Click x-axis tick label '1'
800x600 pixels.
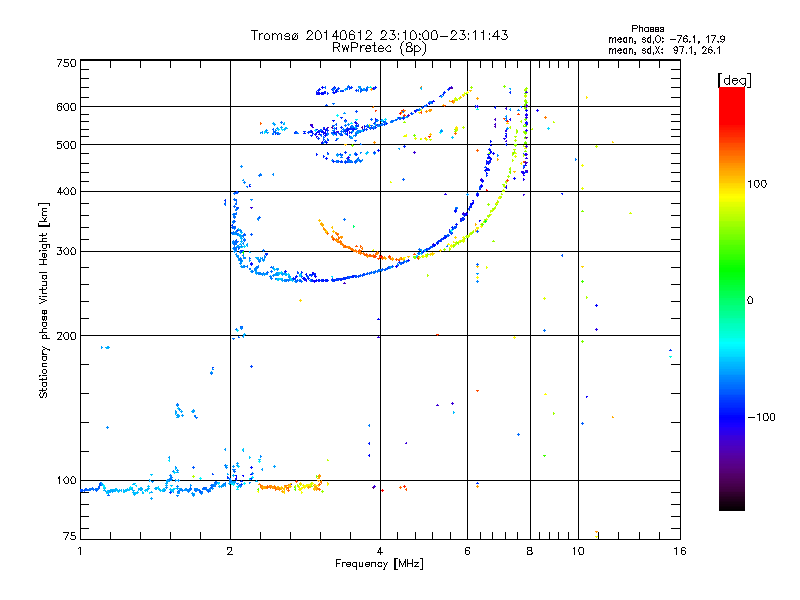tap(80, 551)
